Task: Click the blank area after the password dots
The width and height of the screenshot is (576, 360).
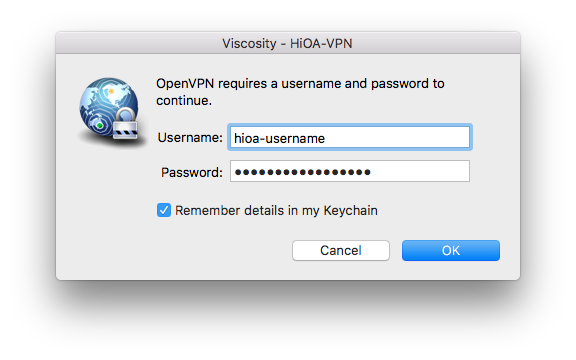Action: 420,171
